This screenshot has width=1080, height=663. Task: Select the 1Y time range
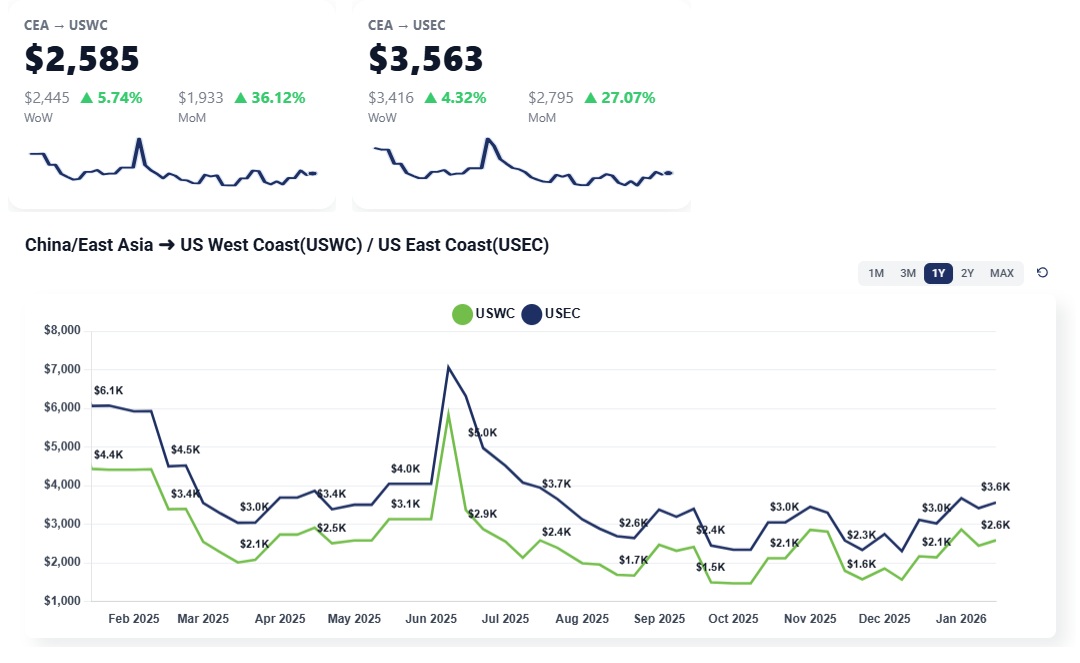pyautogui.click(x=938, y=273)
